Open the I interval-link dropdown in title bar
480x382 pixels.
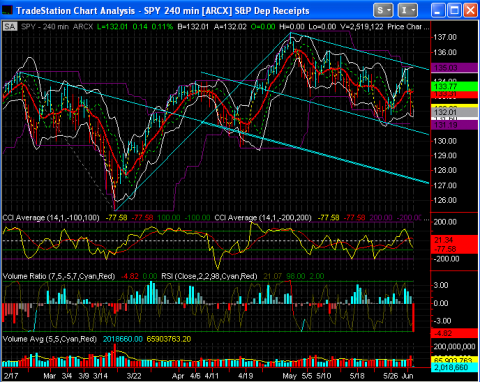point(408,11)
